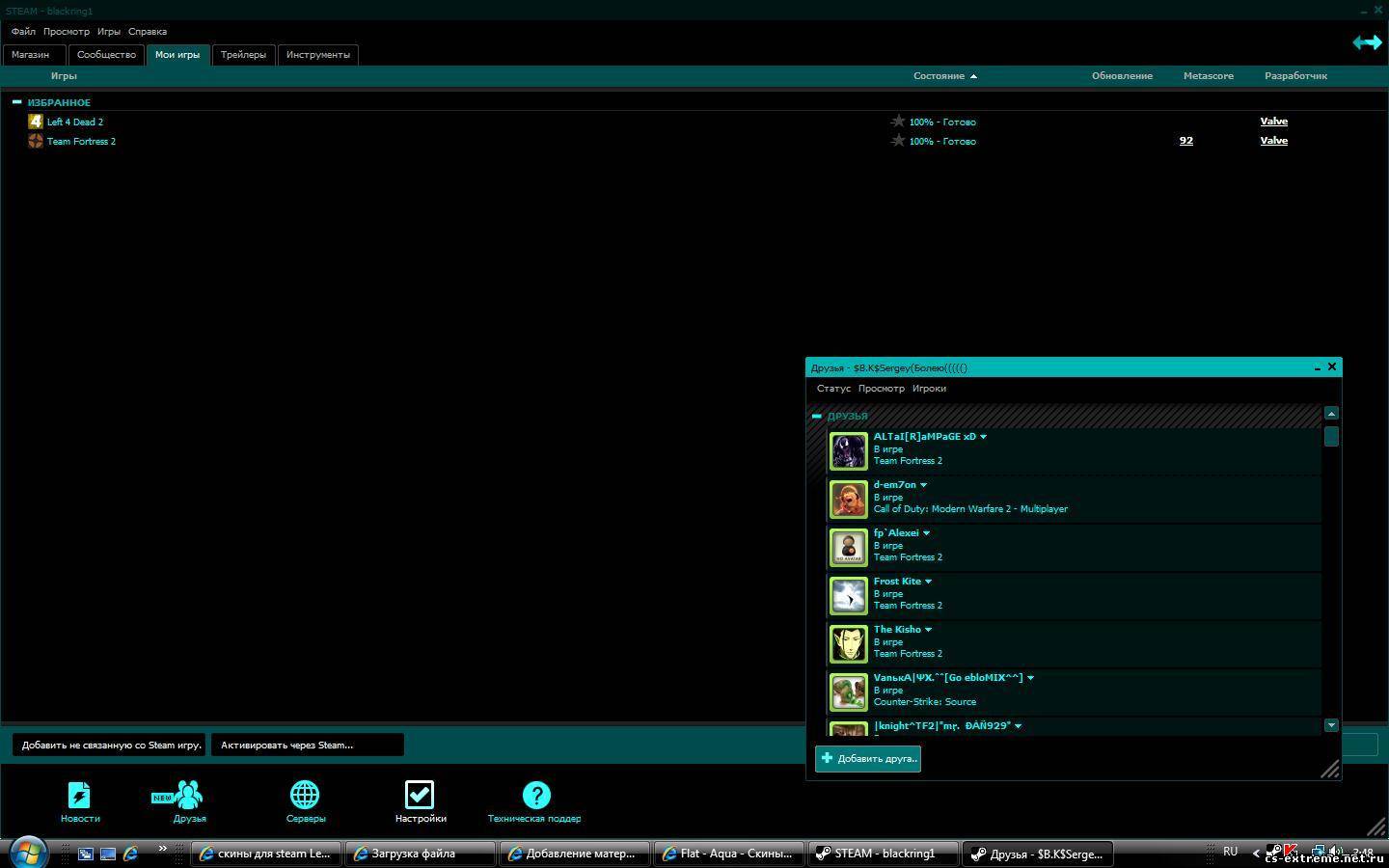
Task: Switch to Загрузка файла taskbar window
Action: tap(421, 854)
